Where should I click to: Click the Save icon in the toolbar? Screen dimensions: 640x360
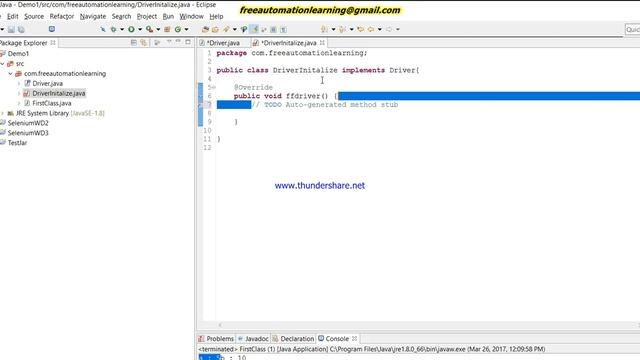11,29
